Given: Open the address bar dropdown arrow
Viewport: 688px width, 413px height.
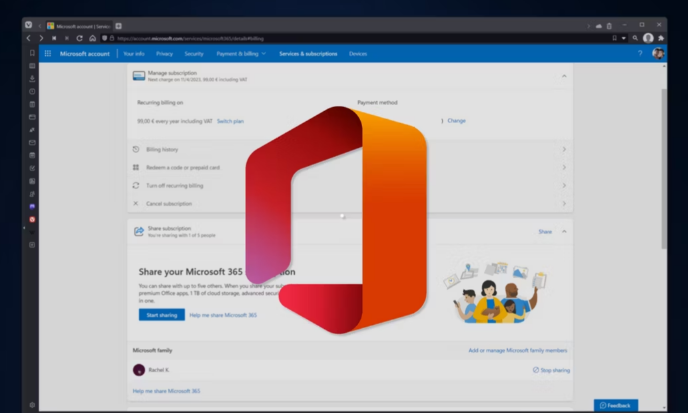Looking at the screenshot, I should [x=624, y=38].
